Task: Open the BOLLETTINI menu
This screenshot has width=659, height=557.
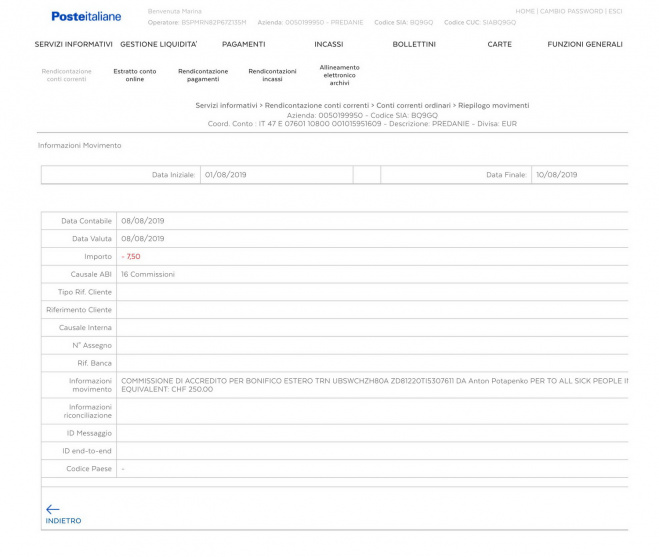Action: click(x=413, y=44)
